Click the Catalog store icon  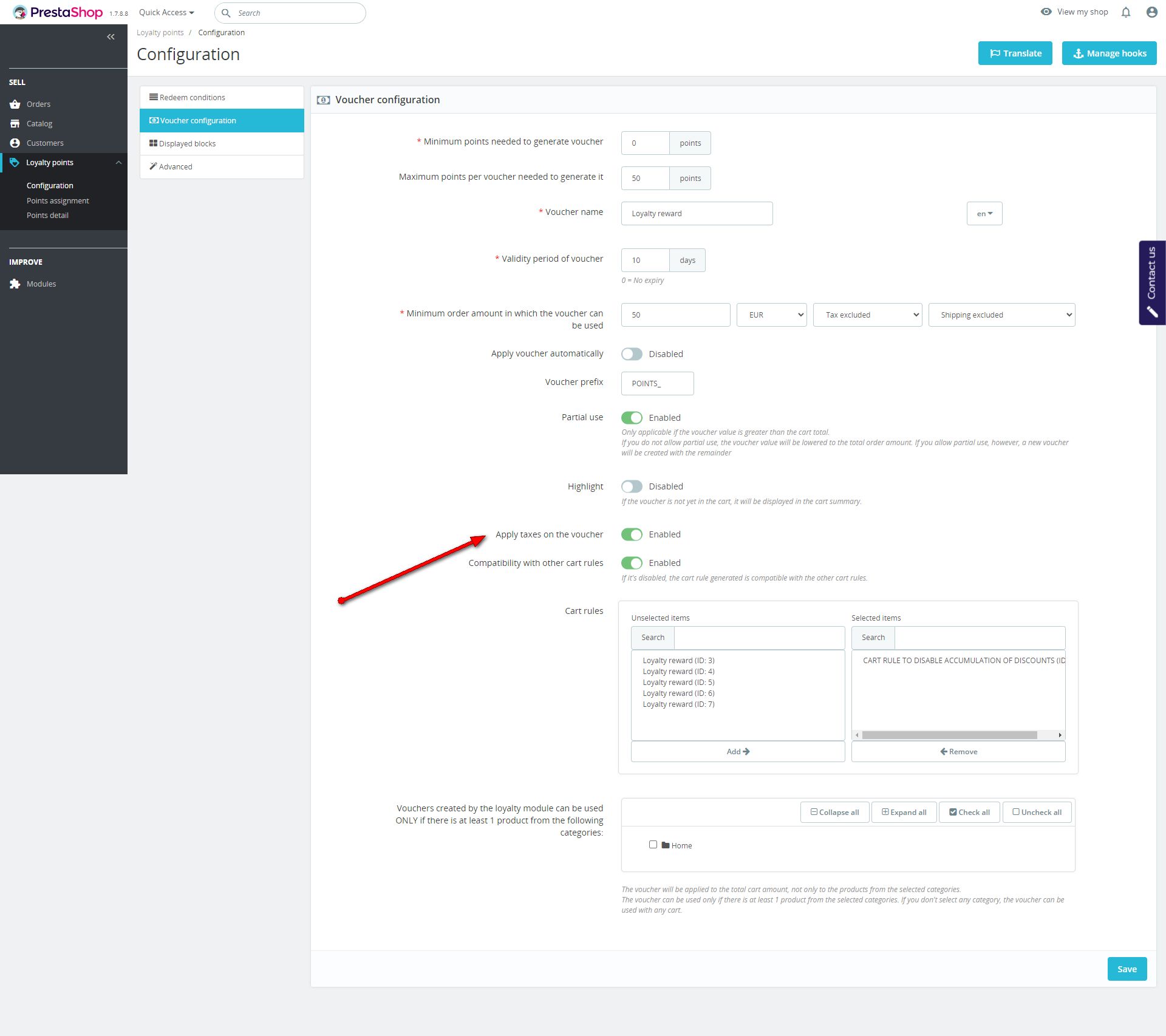[x=15, y=124]
